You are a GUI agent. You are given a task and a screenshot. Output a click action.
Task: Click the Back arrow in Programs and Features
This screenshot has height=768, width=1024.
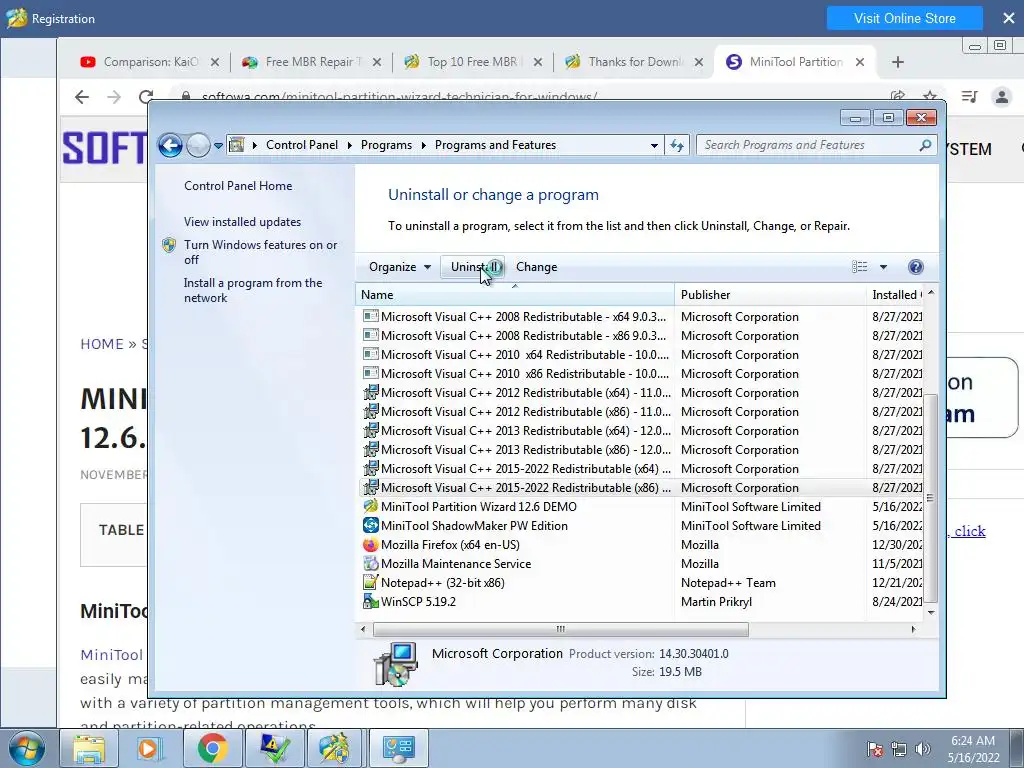[170, 145]
